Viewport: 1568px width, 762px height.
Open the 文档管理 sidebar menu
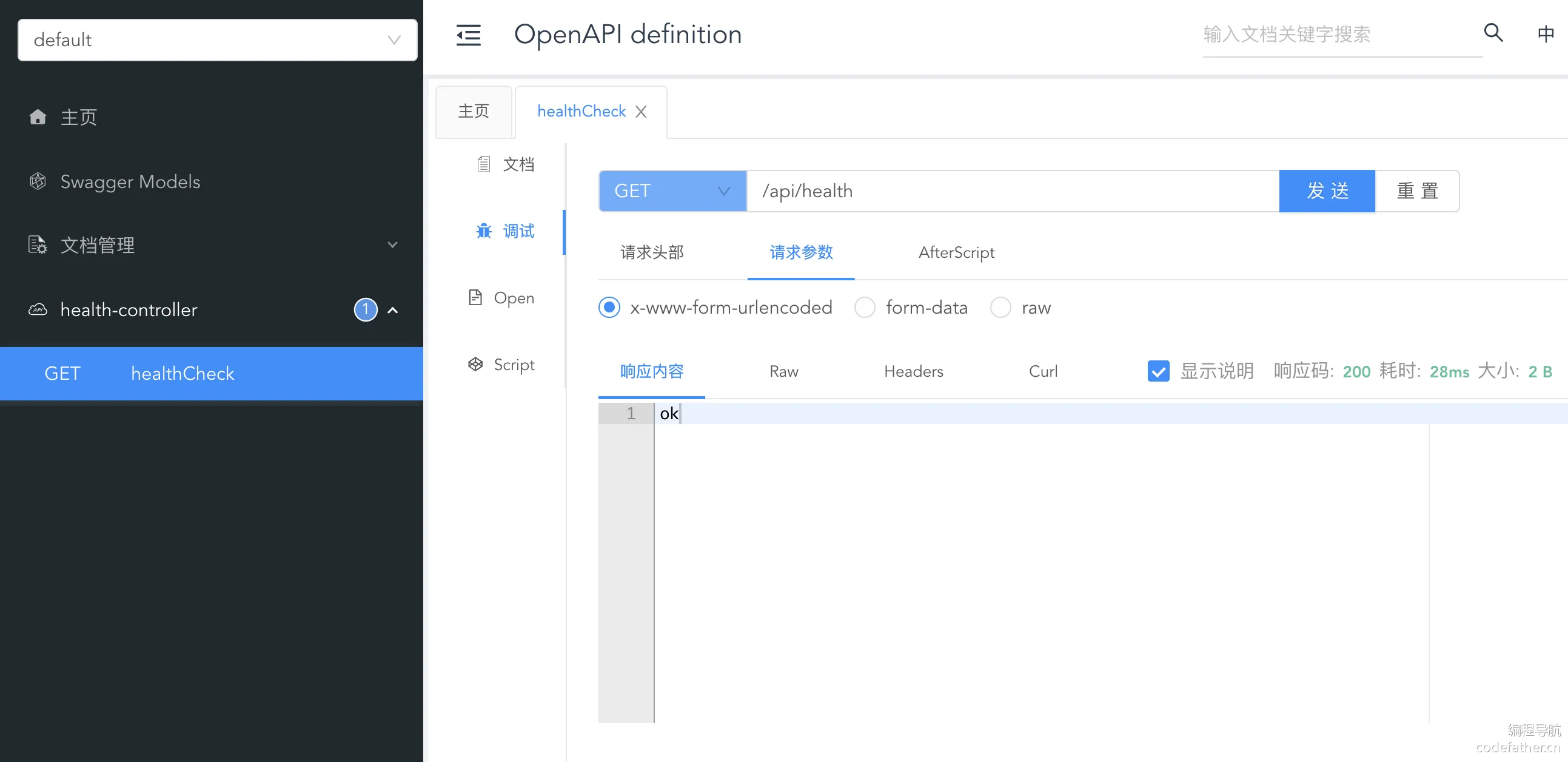click(x=211, y=245)
